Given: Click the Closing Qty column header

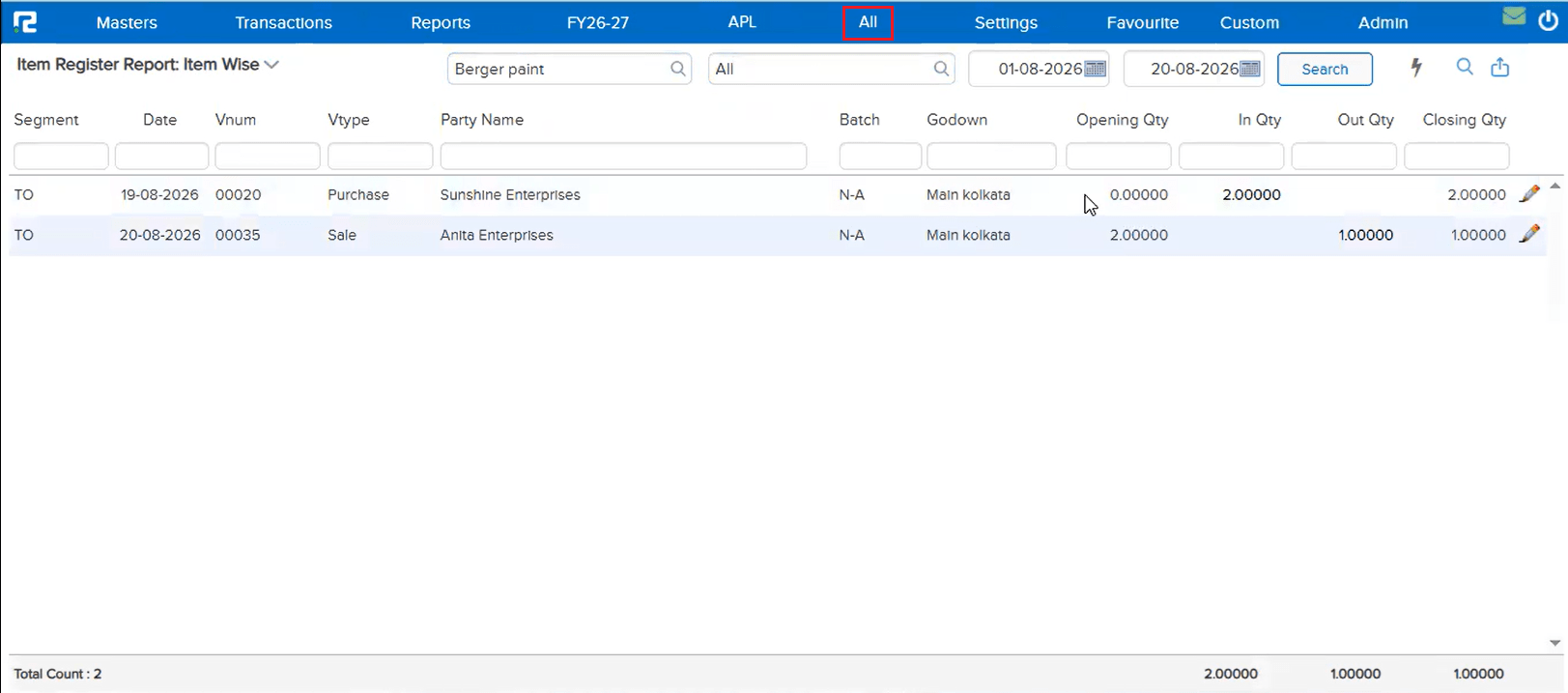Looking at the screenshot, I should 1465,120.
